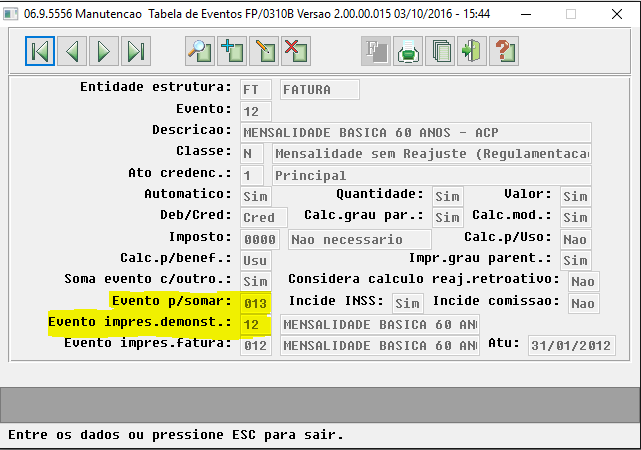
Task: Copy the record with stacked pages icon
Action: (440, 51)
